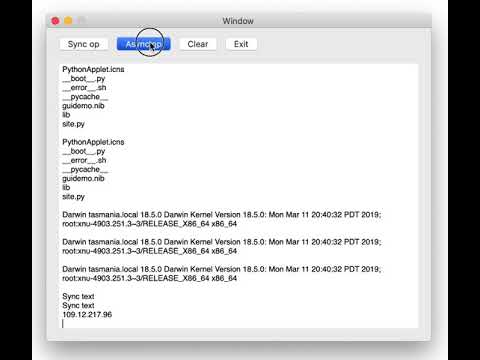Place cursor on first PythonApplet.icns line

click(x=93, y=69)
